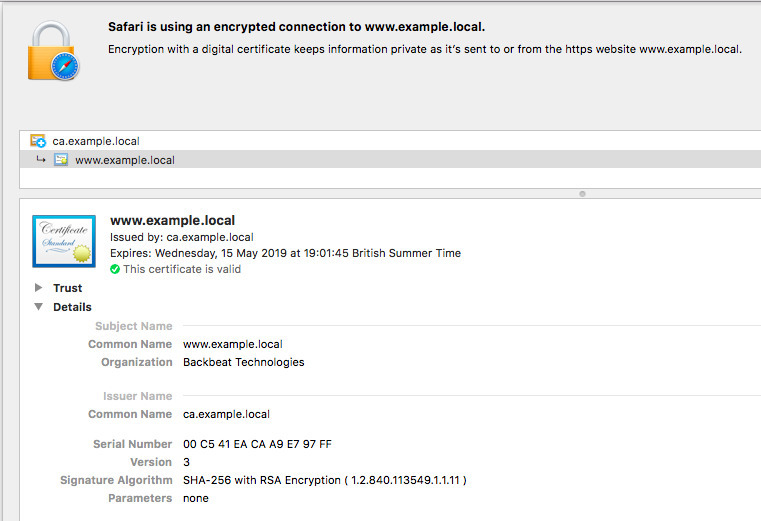Click the Organization value Backbeat Technologies

[x=244, y=362]
